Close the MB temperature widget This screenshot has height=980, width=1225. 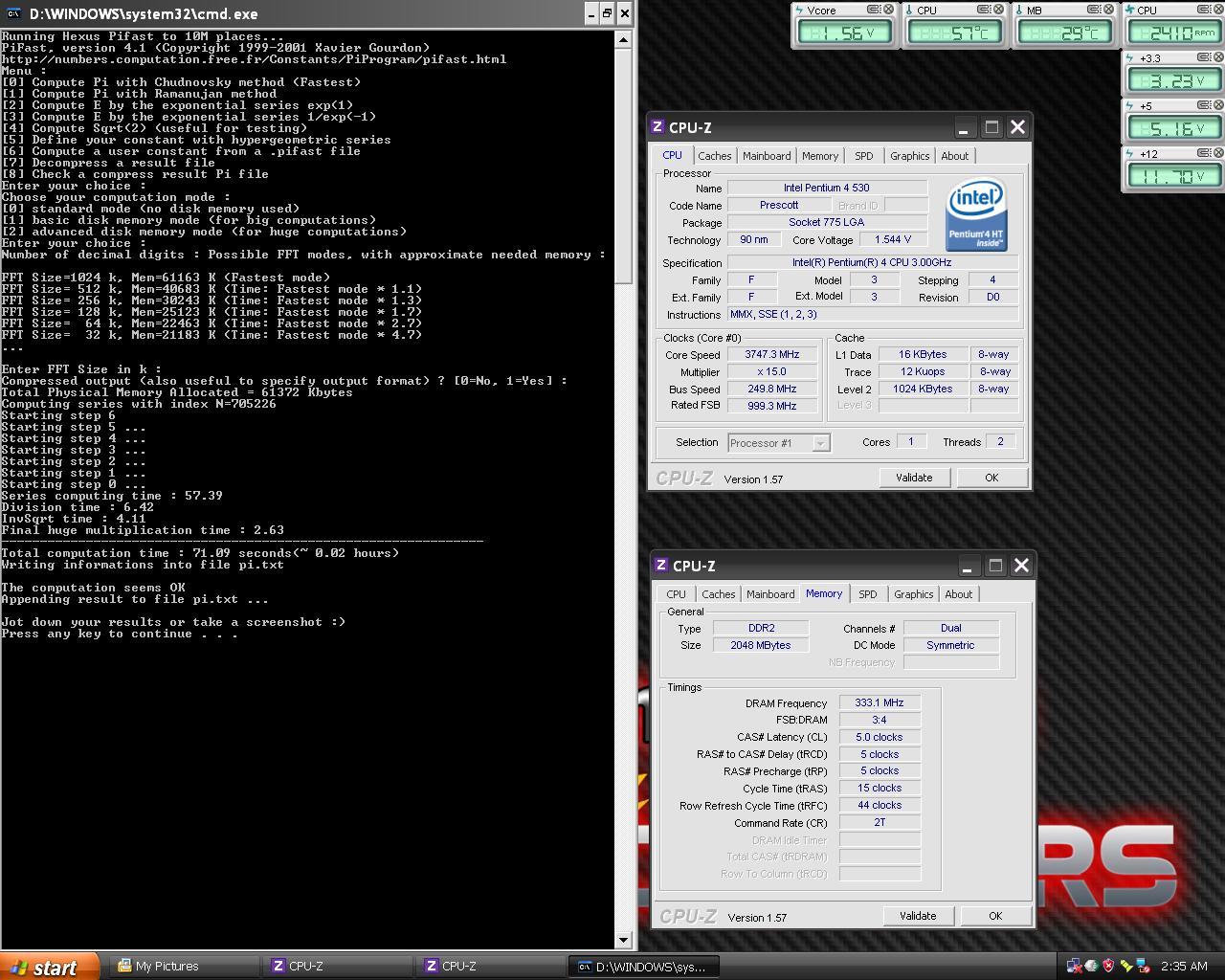click(x=1109, y=10)
